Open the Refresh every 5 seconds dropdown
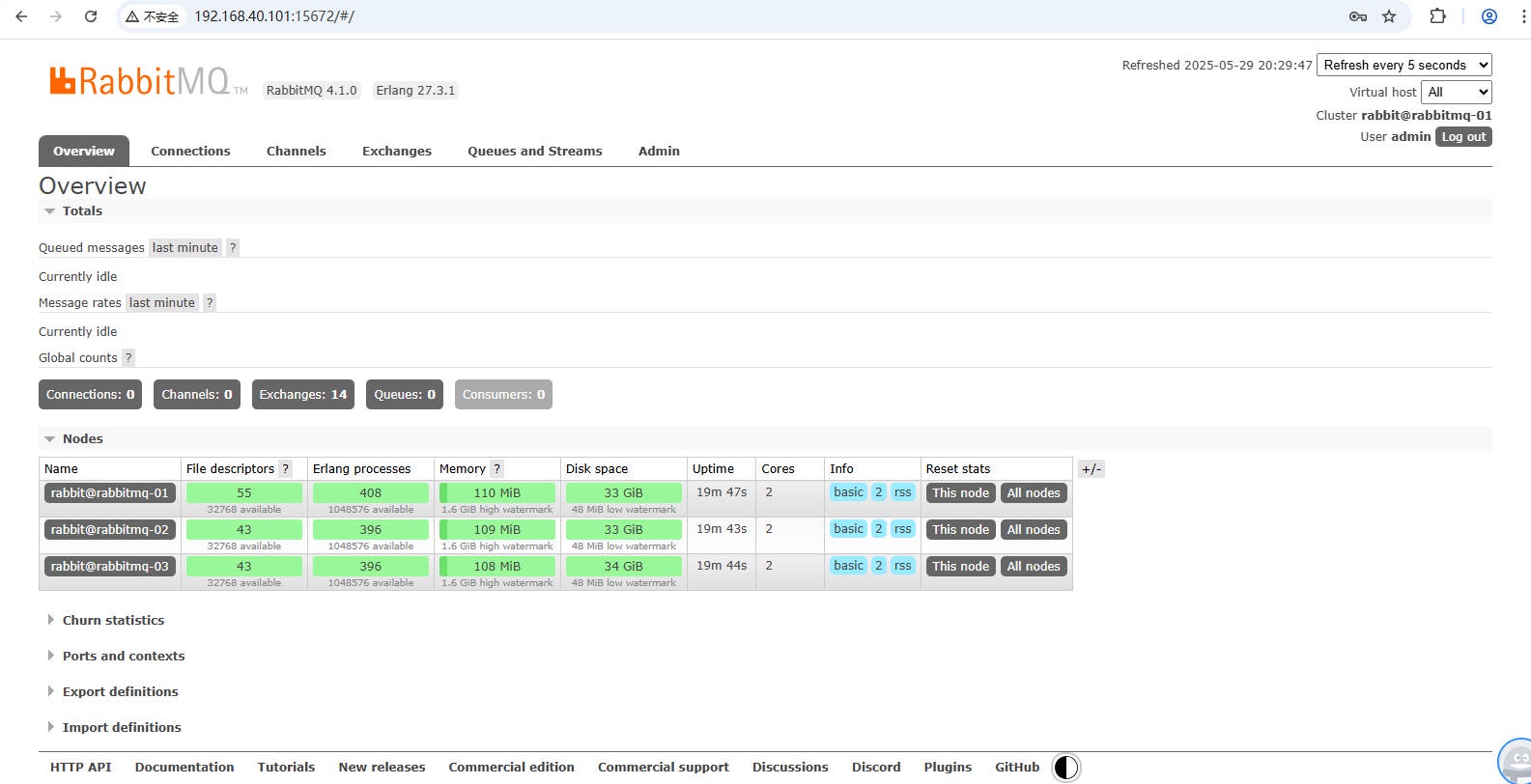This screenshot has width=1531, height=784. (x=1403, y=65)
